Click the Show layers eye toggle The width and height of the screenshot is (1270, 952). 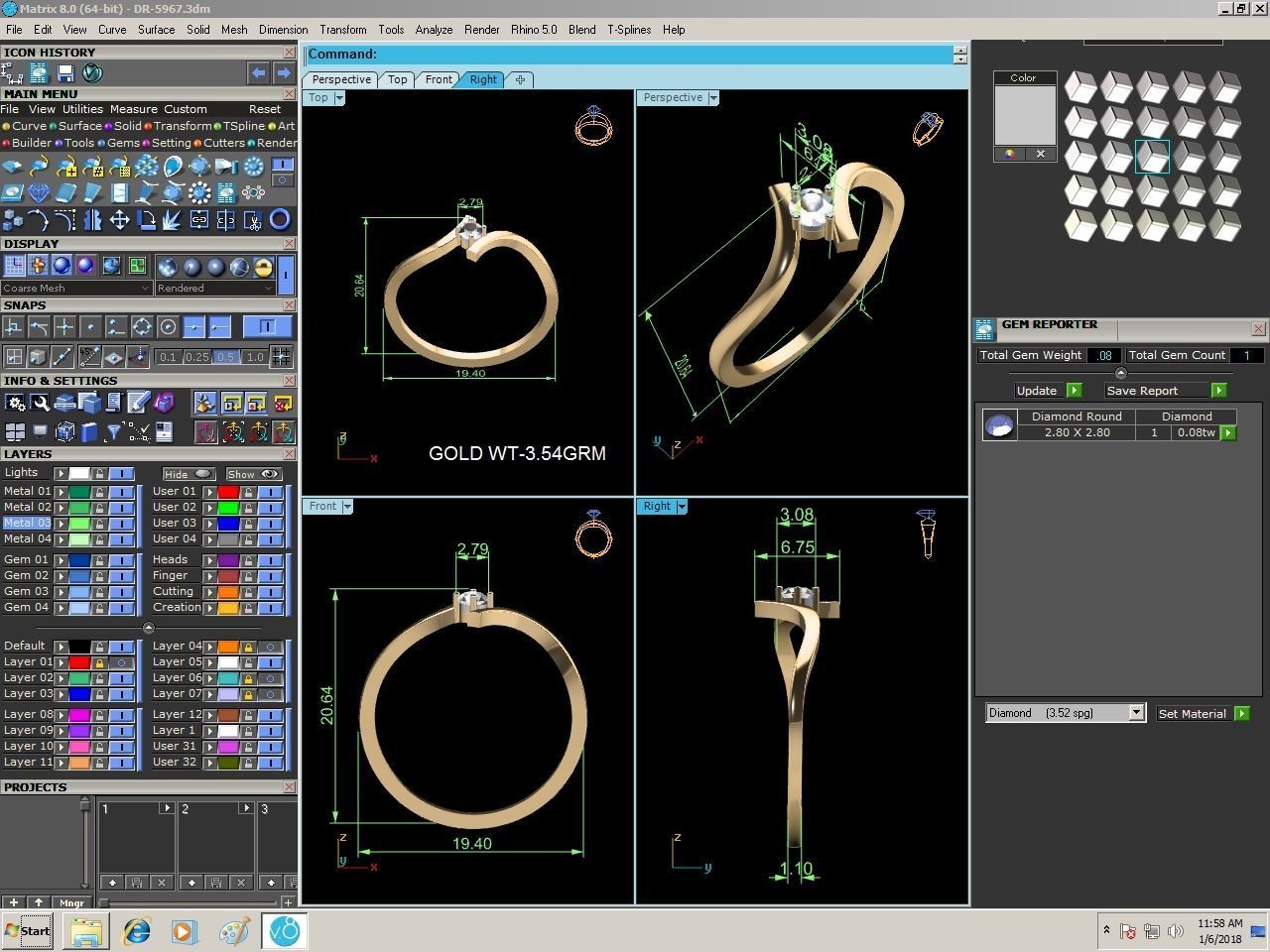tap(254, 474)
